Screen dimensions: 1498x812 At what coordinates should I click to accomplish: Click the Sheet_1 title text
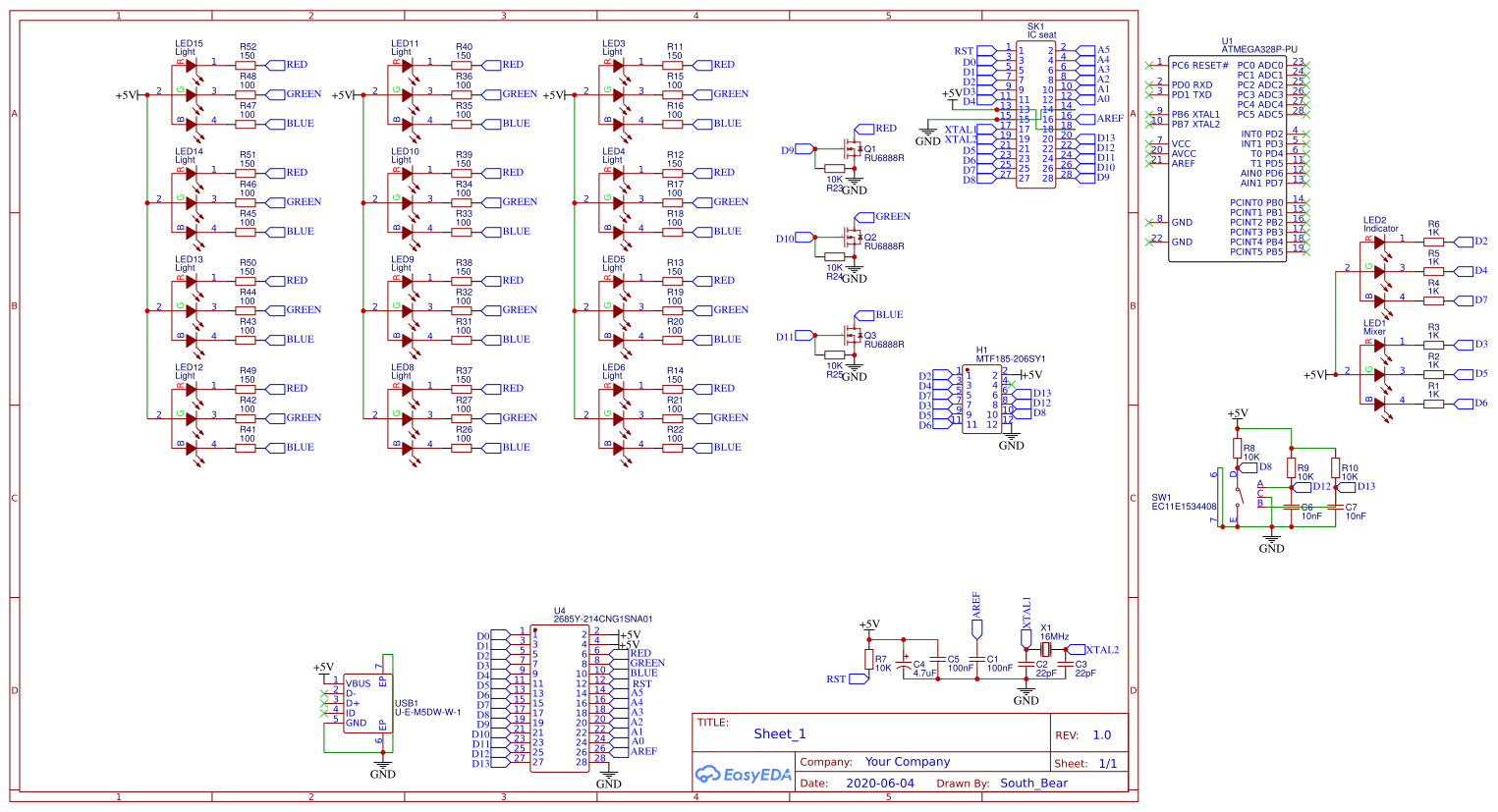[x=780, y=733]
